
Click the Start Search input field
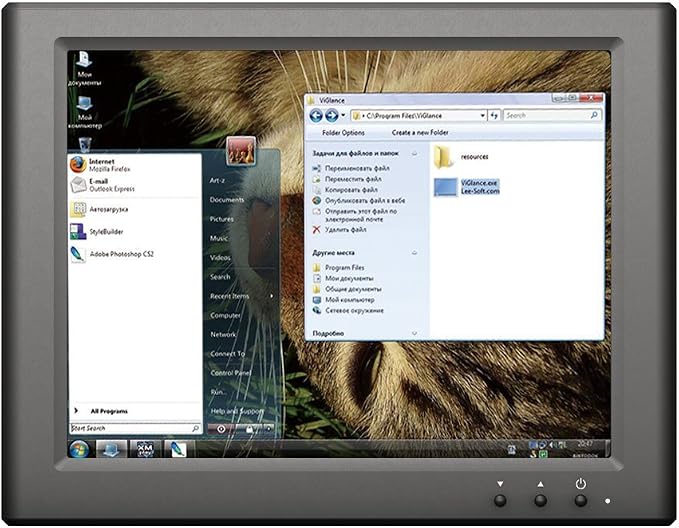pos(135,428)
